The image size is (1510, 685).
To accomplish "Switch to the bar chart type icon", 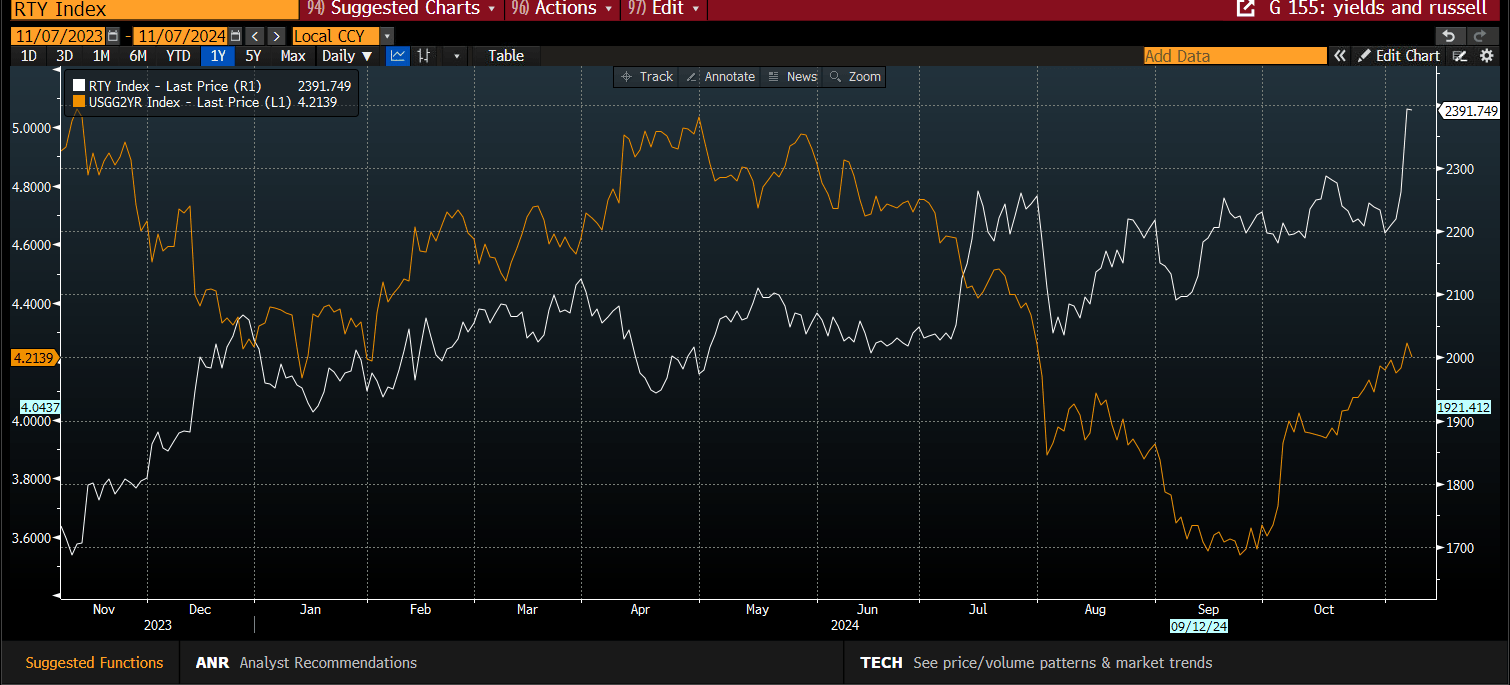I will 424,56.
